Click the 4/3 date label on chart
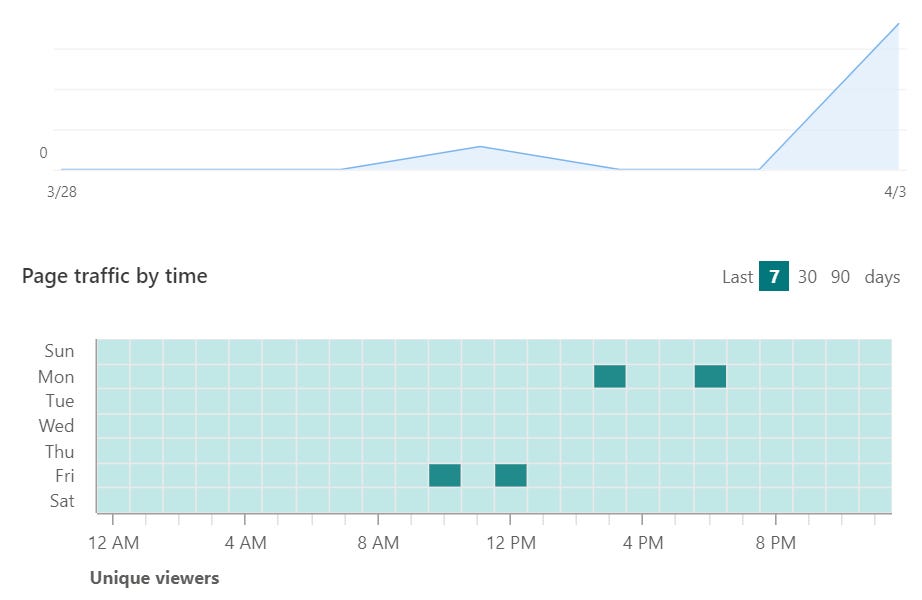922x600 pixels. (x=893, y=192)
